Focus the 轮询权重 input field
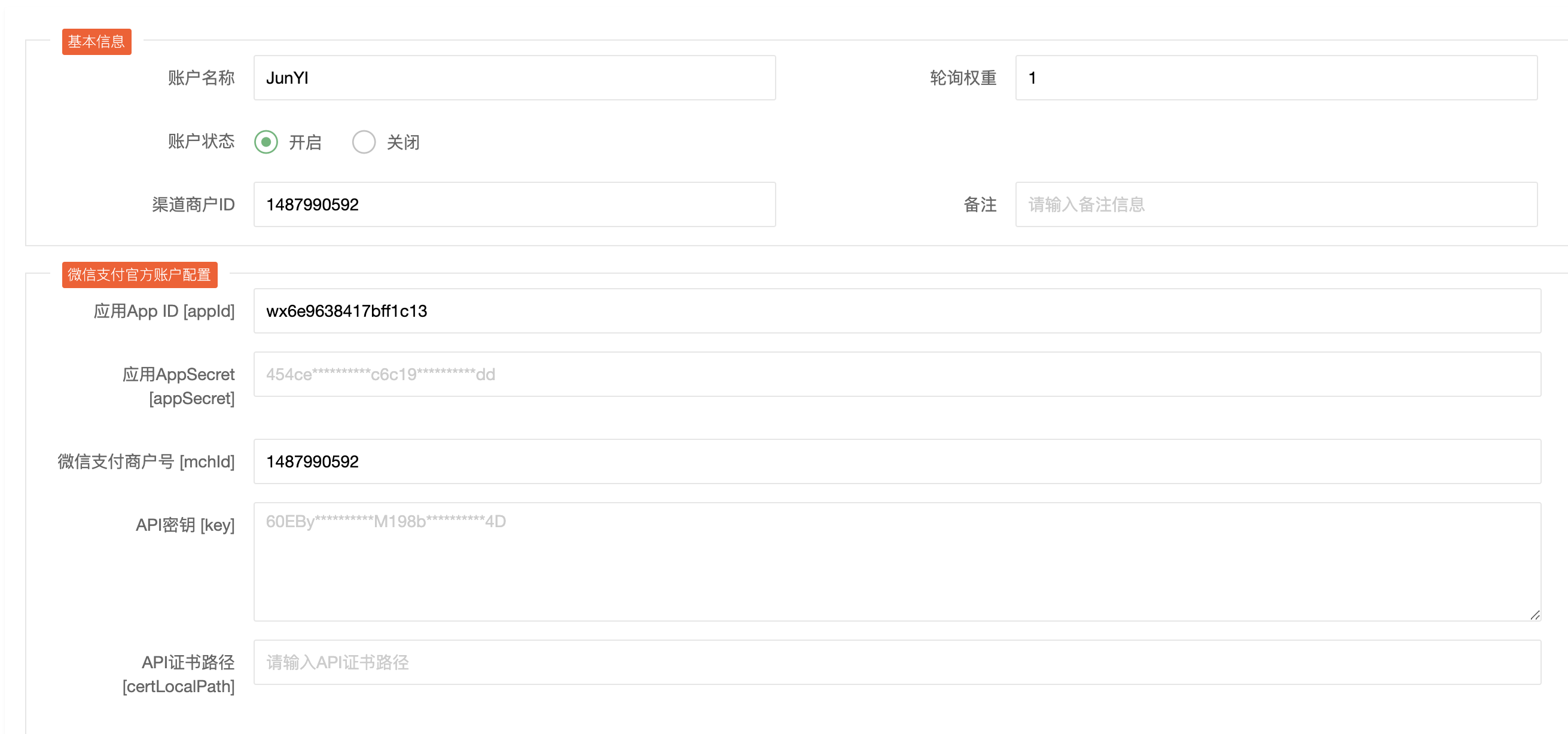The image size is (1568, 734). pos(1276,78)
